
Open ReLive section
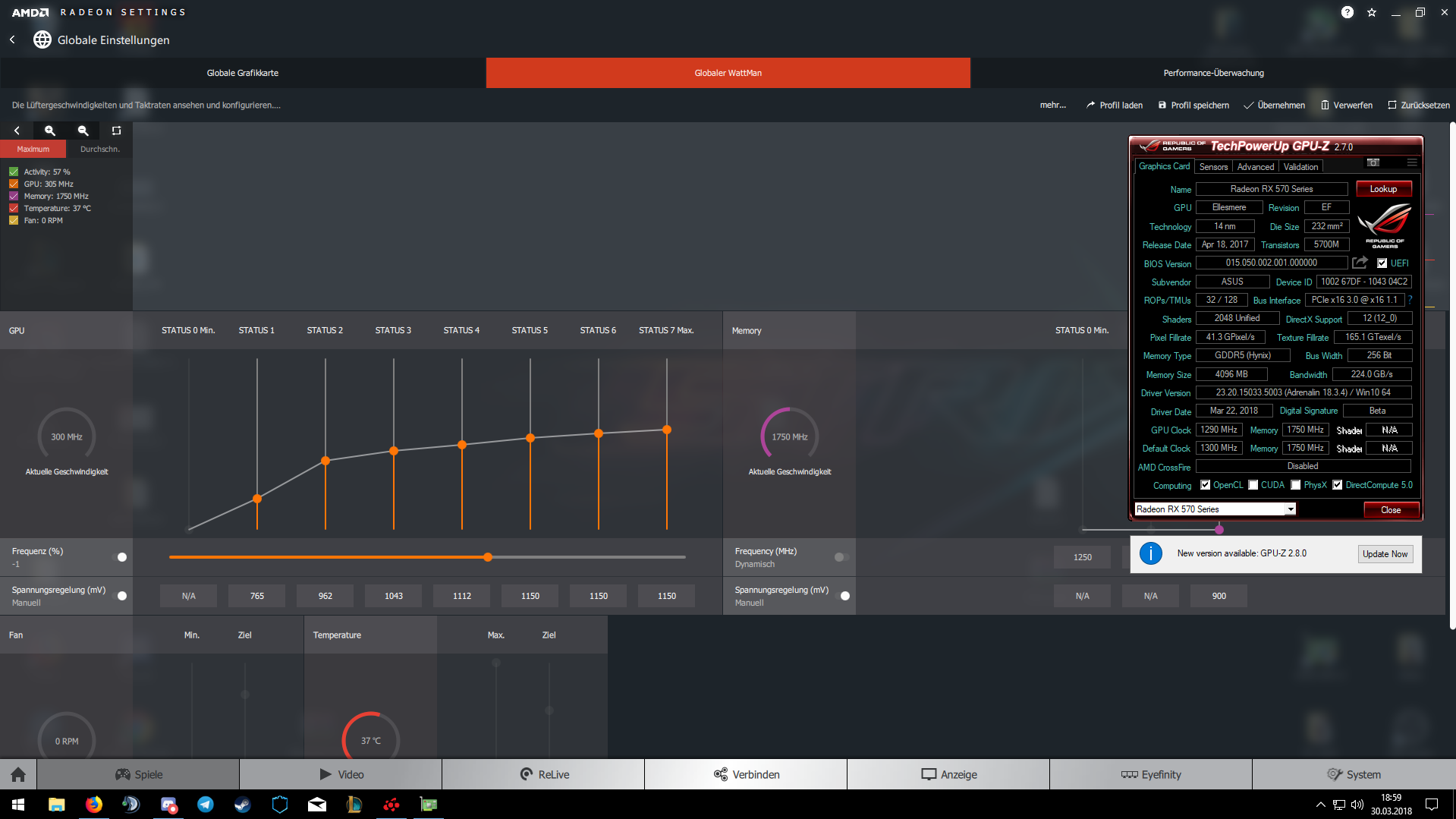click(x=543, y=774)
